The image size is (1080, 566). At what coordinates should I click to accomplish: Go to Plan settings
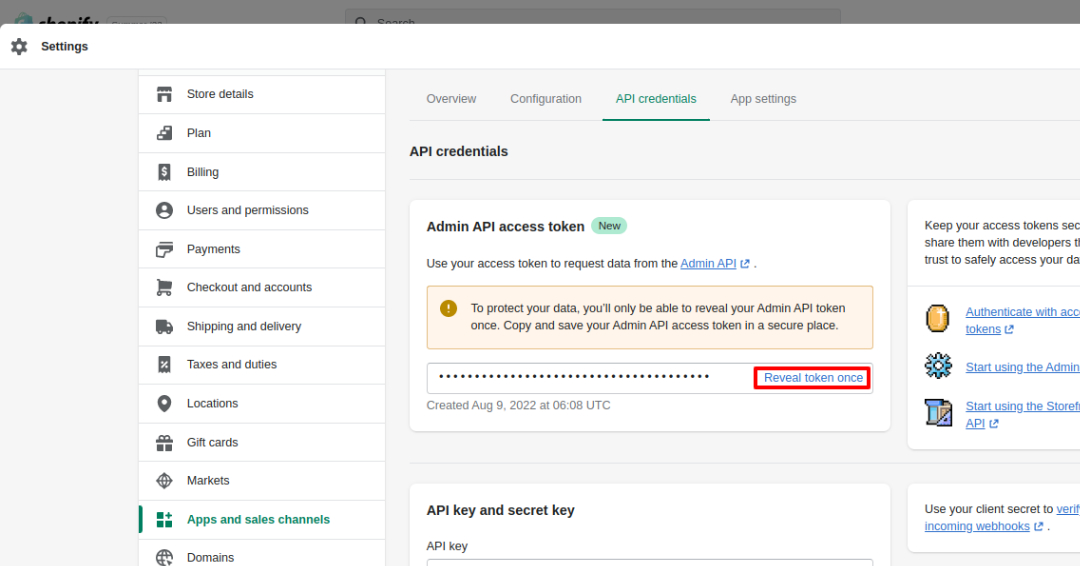coord(262,133)
